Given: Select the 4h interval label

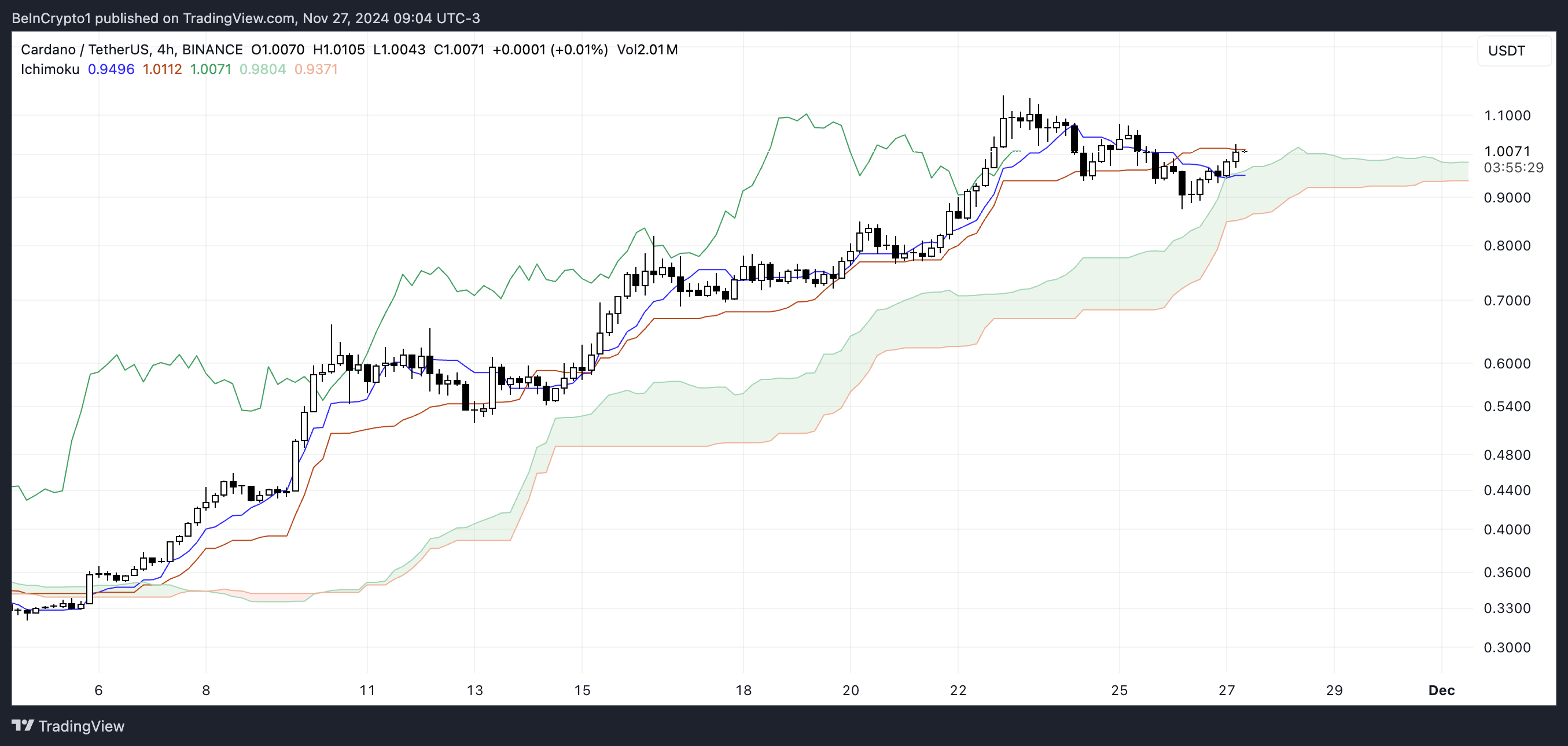Looking at the screenshot, I should tap(165, 50).
